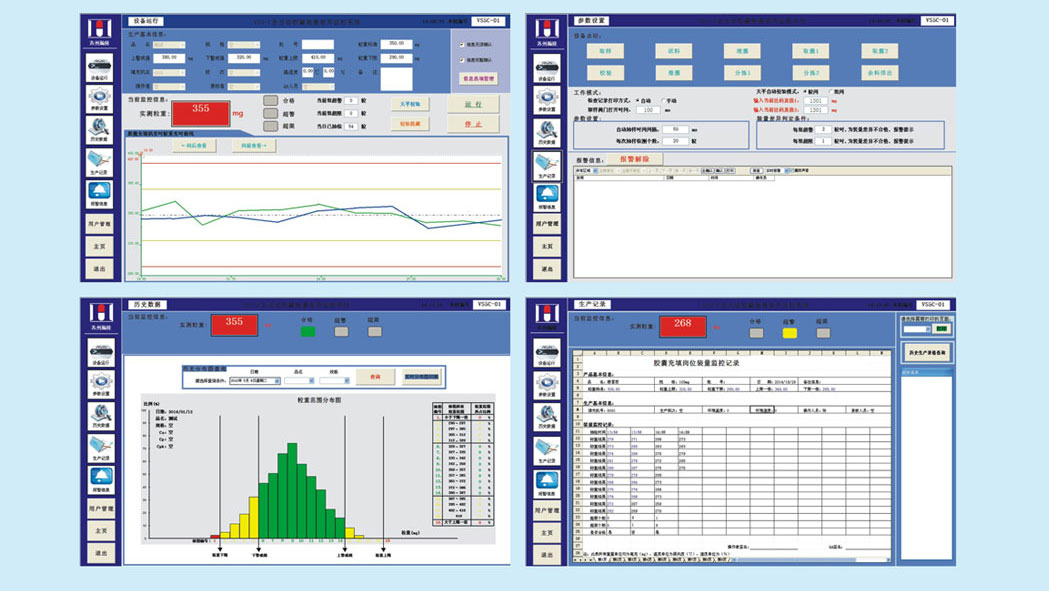The width and height of the screenshot is (1049, 591).
Task: Expand the 操作员 dropdown in 设备运行 window
Action: tap(169, 86)
